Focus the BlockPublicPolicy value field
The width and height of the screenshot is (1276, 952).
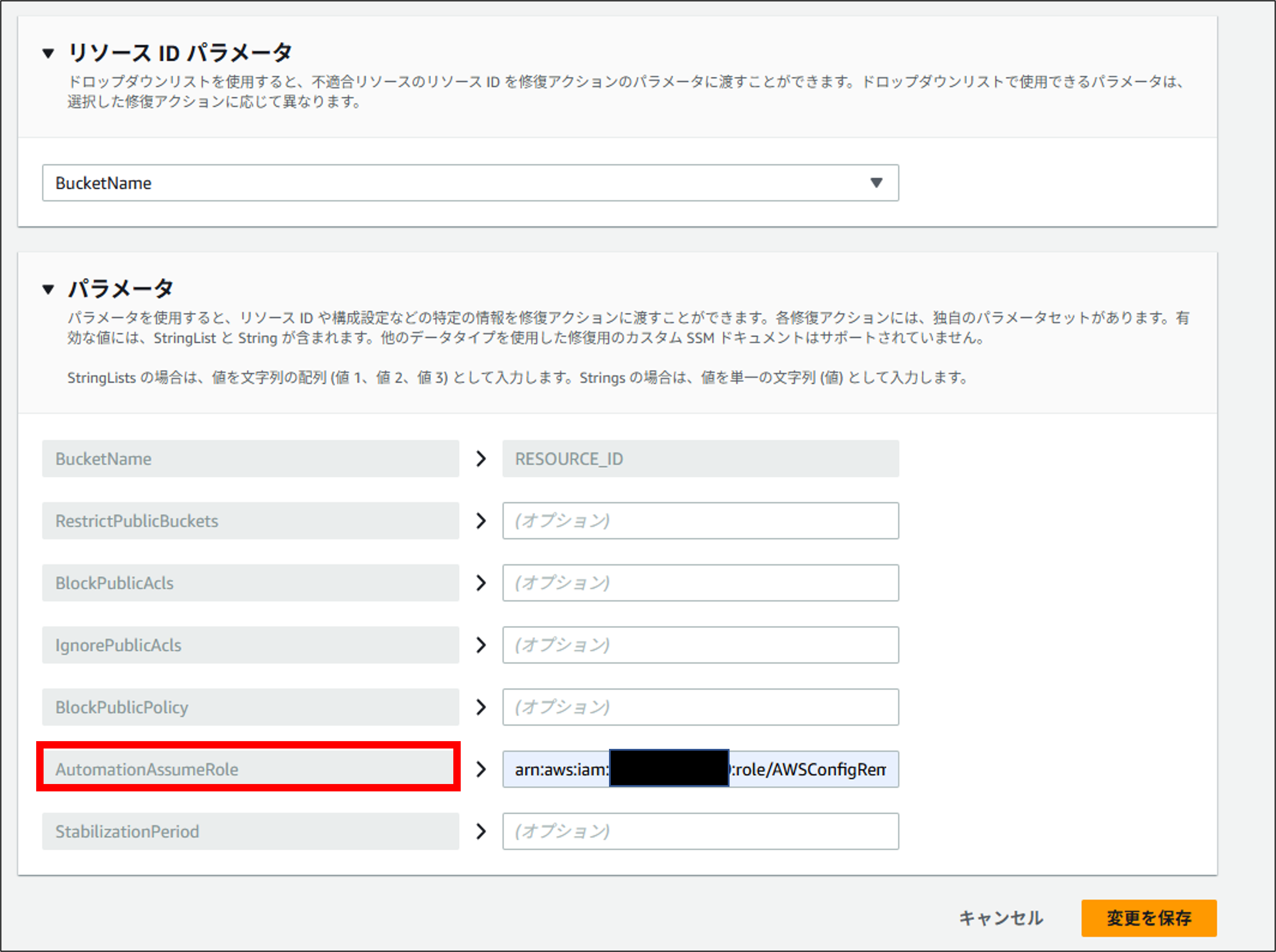pos(700,707)
